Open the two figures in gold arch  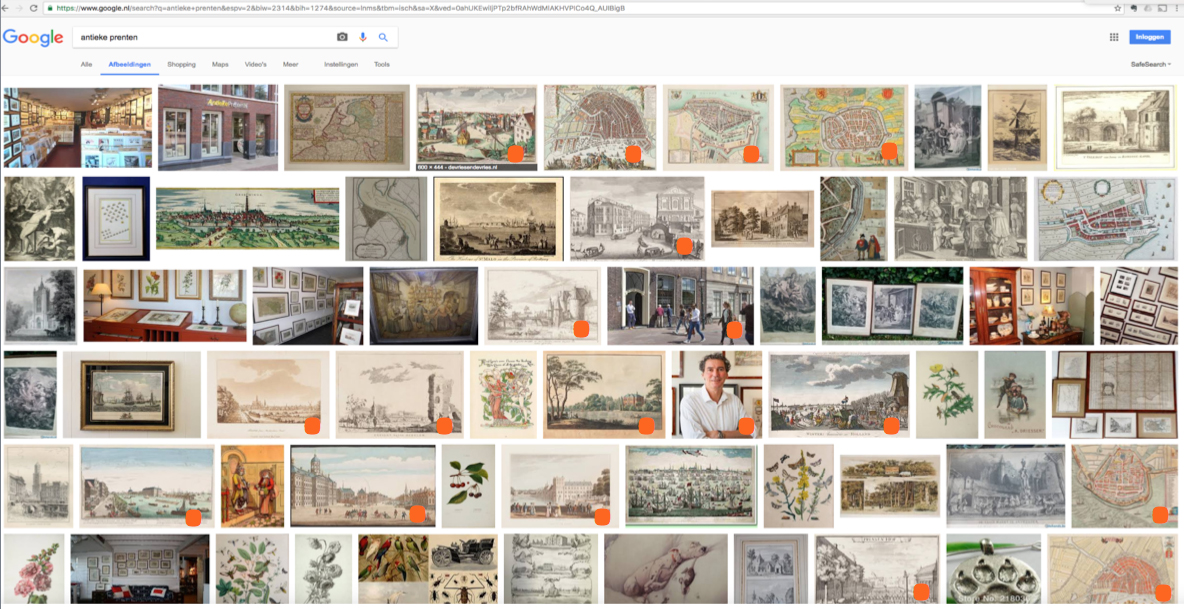tap(252, 486)
